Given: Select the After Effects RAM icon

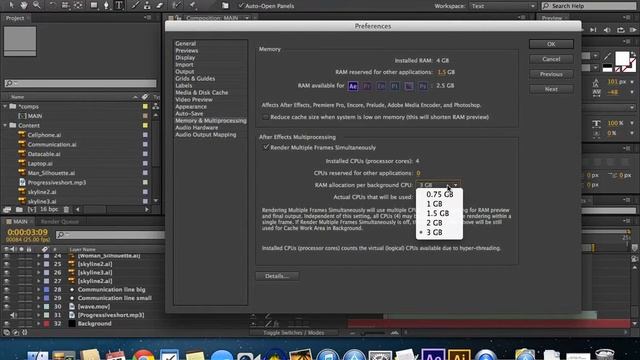Looking at the screenshot, I should click(x=353, y=86).
